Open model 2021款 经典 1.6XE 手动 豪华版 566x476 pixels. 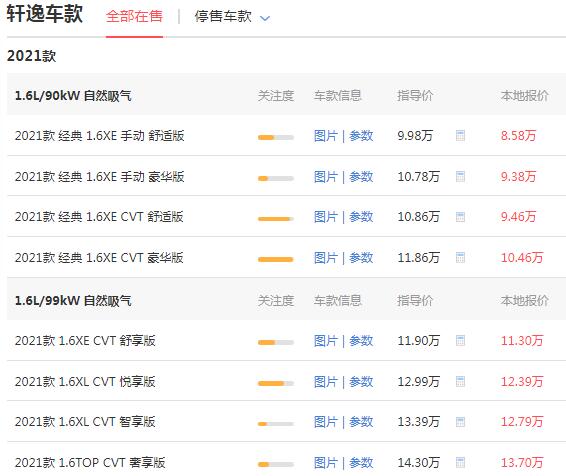(100, 176)
